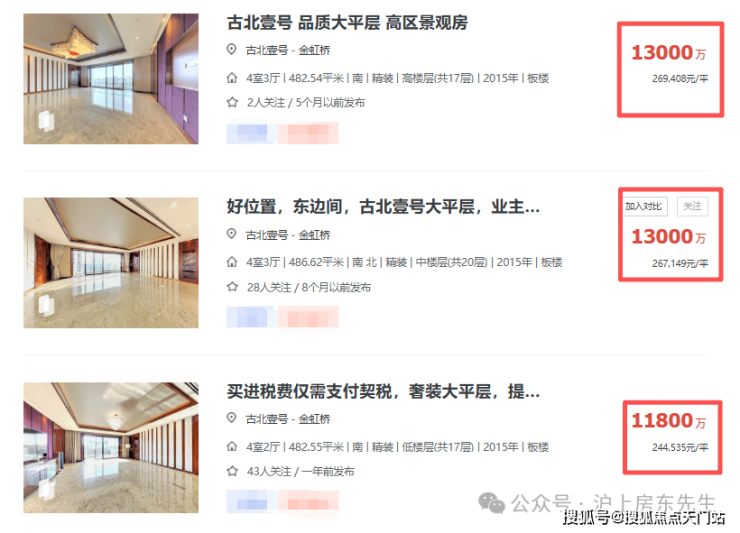Click star icon next to 2人关注
Viewport: 740px width, 533px height.
click(x=232, y=102)
